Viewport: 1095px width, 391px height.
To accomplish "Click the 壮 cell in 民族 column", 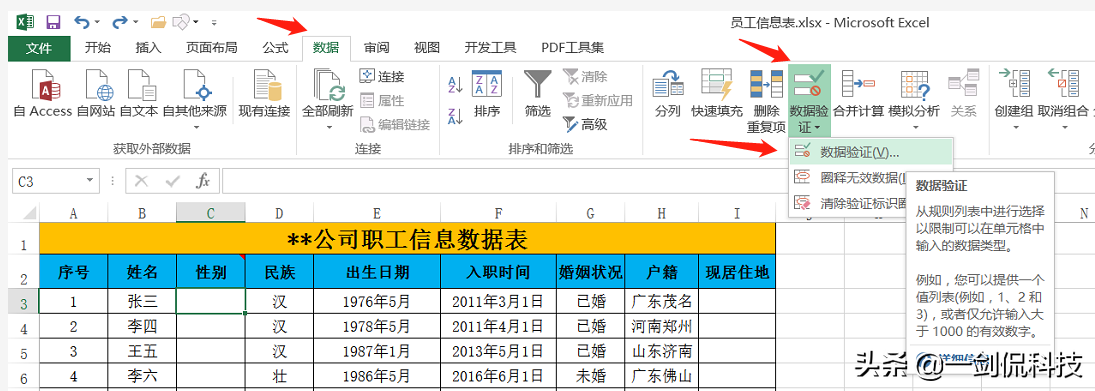I will click(x=279, y=375).
